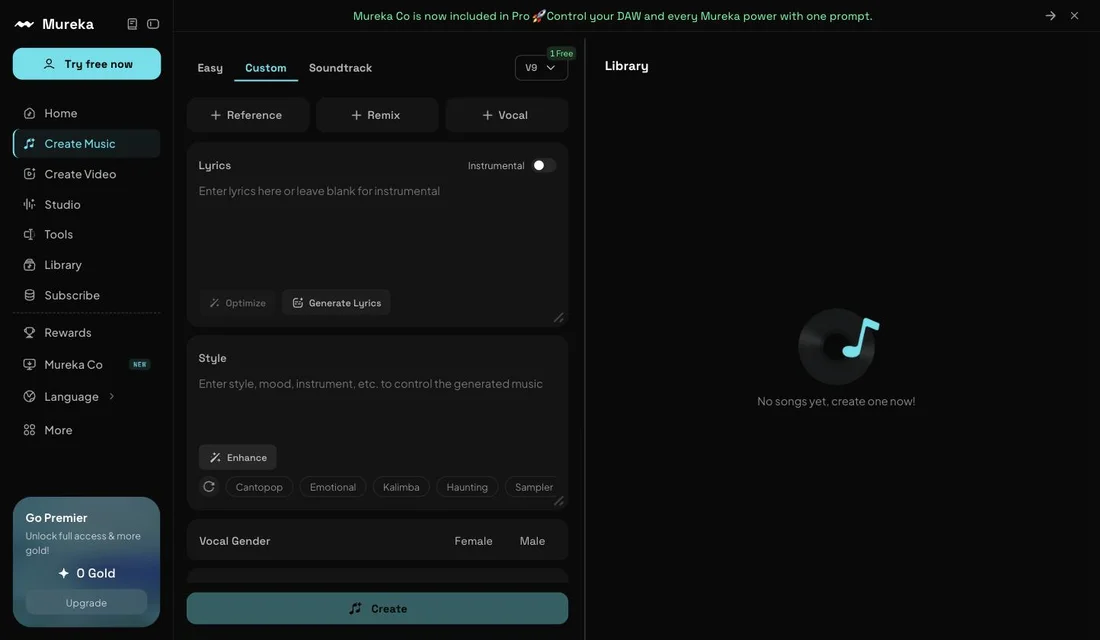1100x640 pixels.
Task: Add the Cantopop style tag
Action: (259, 487)
